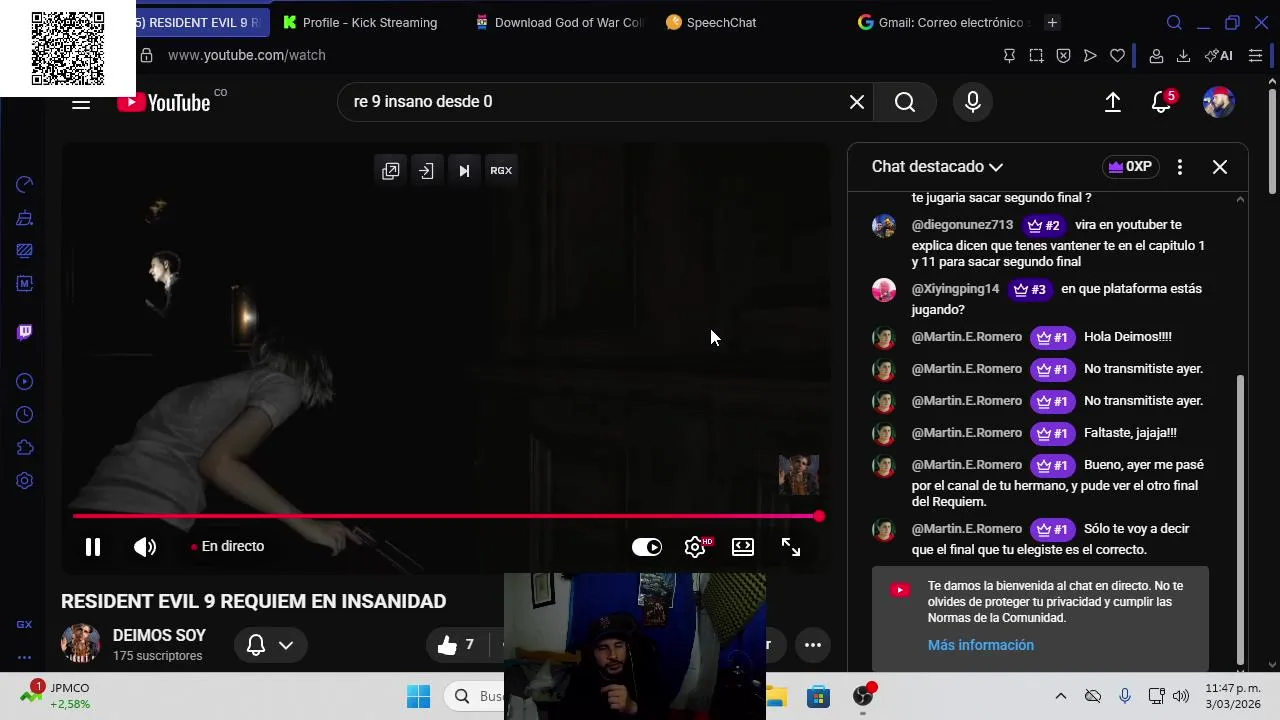The width and height of the screenshot is (1280, 720).
Task: Open the Twitch panel in the sidebar
Action: (x=25, y=332)
